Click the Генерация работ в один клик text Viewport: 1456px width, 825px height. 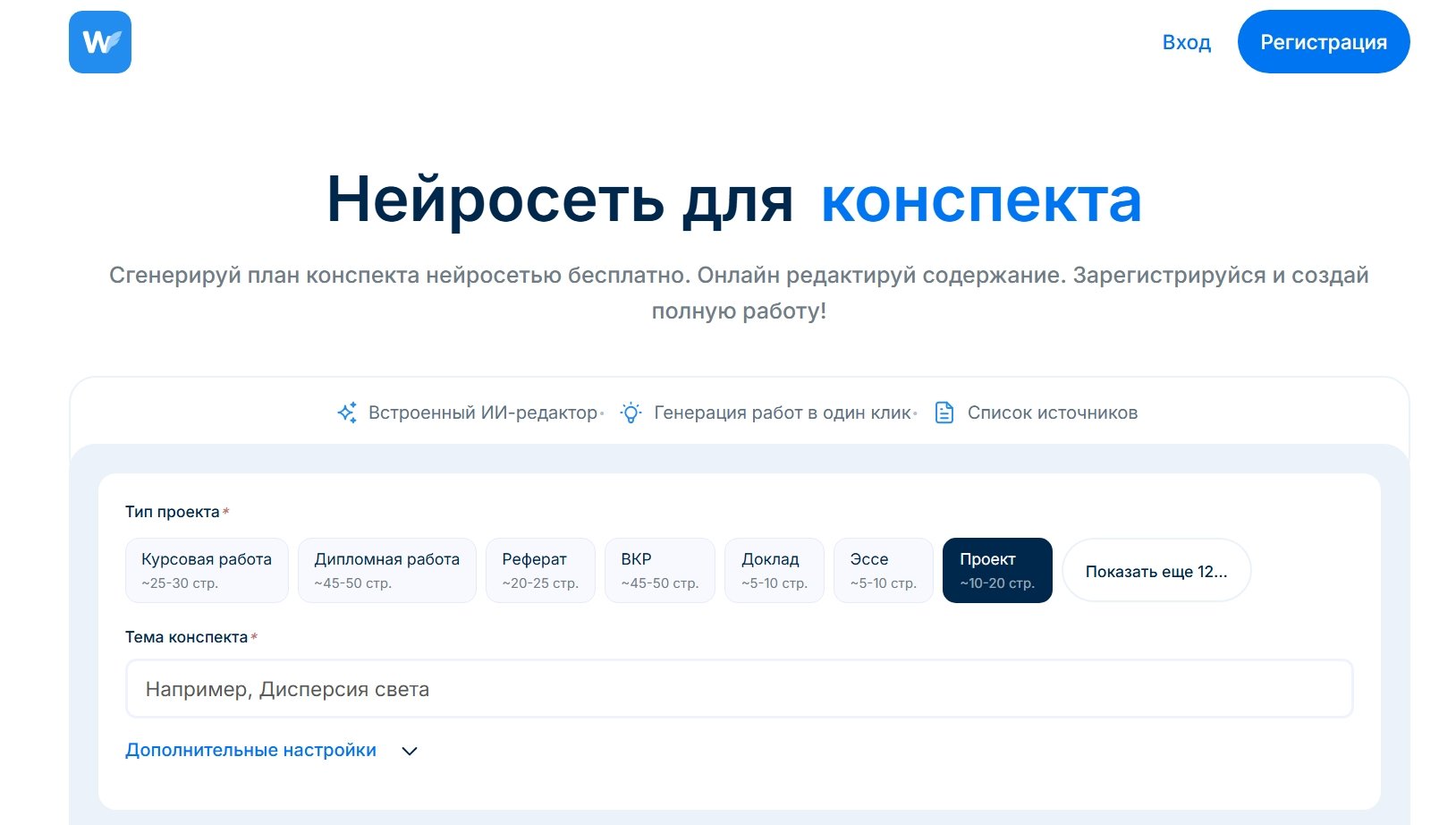point(783,412)
